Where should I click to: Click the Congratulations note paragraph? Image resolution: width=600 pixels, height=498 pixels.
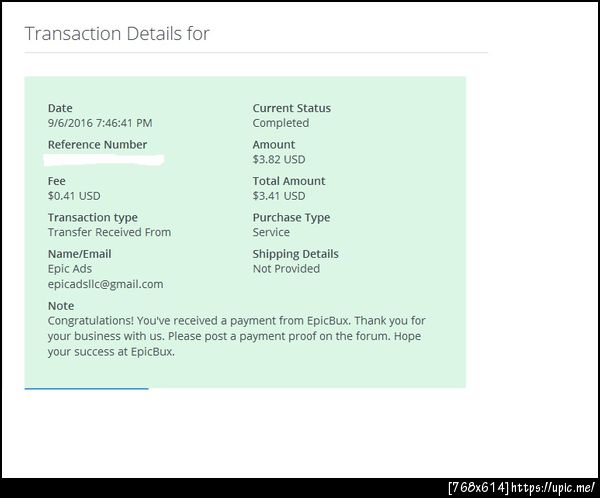[x=236, y=336]
